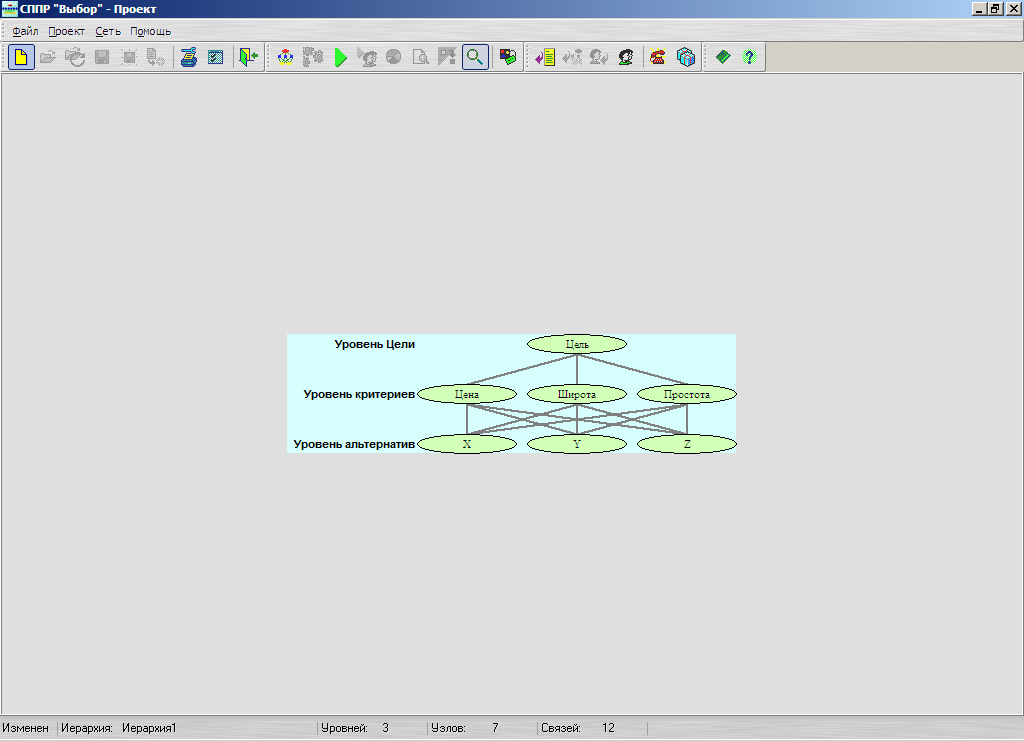Viewport: 1024px width, 742px height.
Task: Click the green Play arrow icon
Action: 340,57
